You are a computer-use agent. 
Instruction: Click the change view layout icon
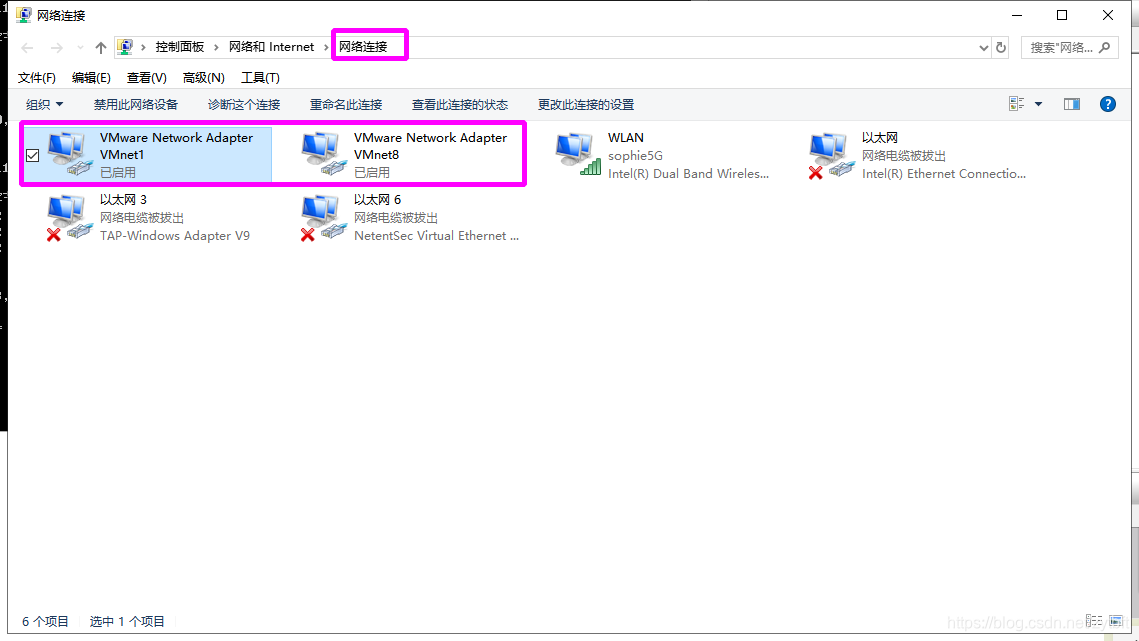1016,104
